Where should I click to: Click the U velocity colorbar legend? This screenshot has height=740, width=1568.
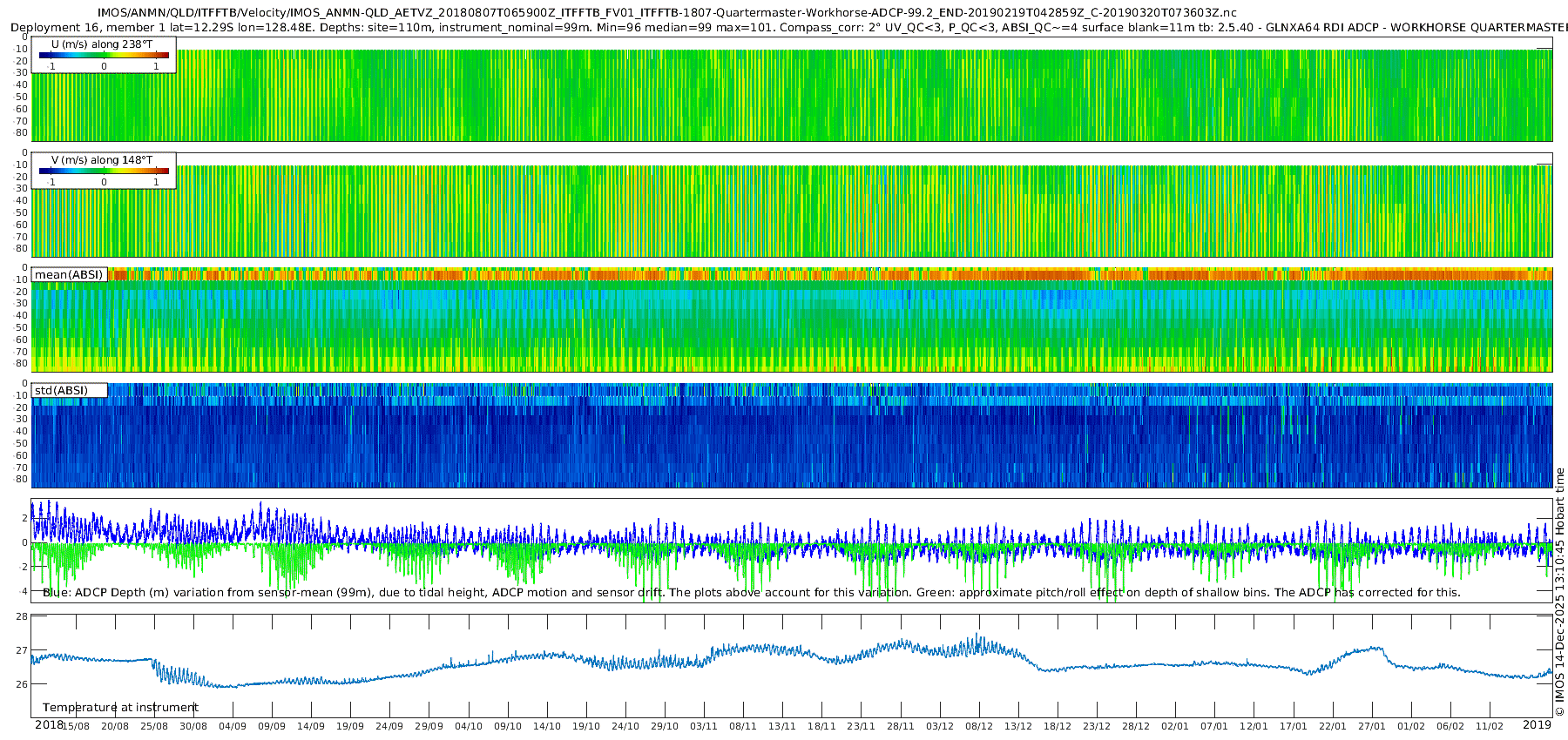[x=104, y=56]
